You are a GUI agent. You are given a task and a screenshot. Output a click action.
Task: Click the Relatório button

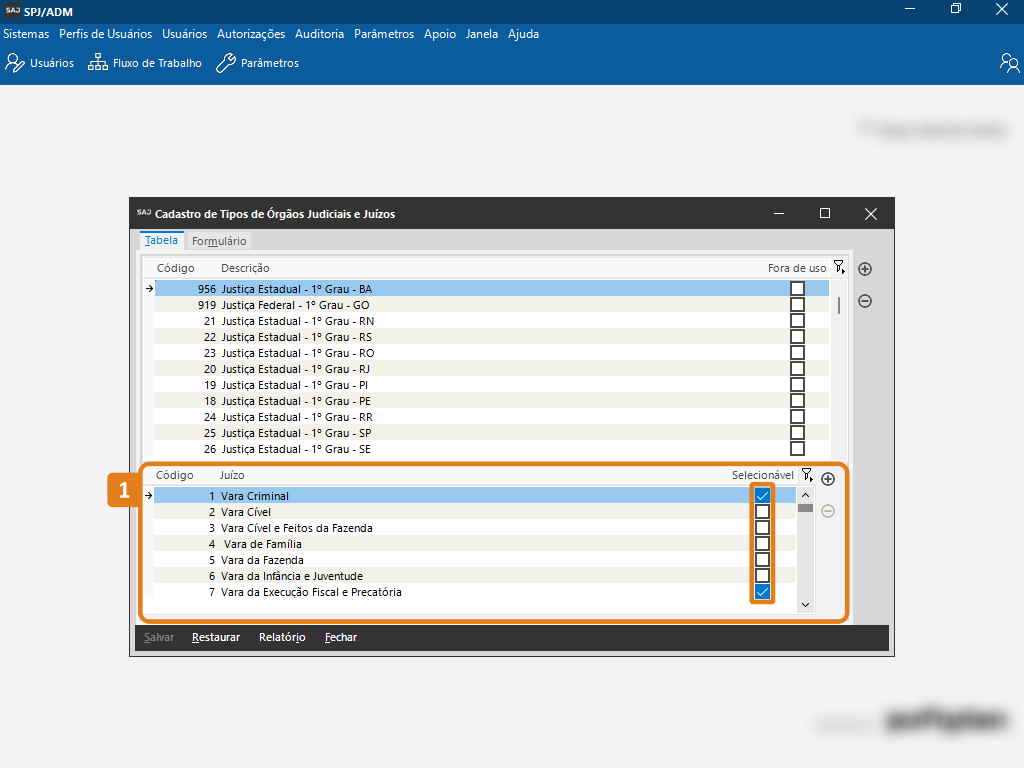coord(282,637)
